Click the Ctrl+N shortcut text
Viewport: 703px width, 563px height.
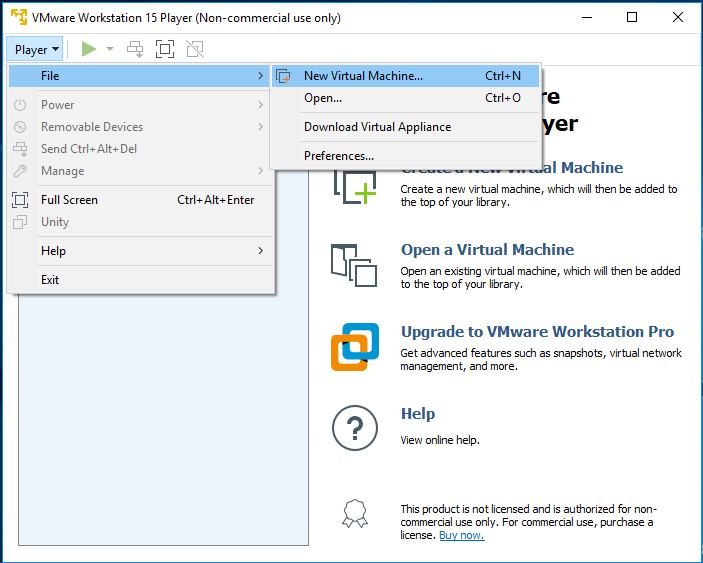(503, 76)
